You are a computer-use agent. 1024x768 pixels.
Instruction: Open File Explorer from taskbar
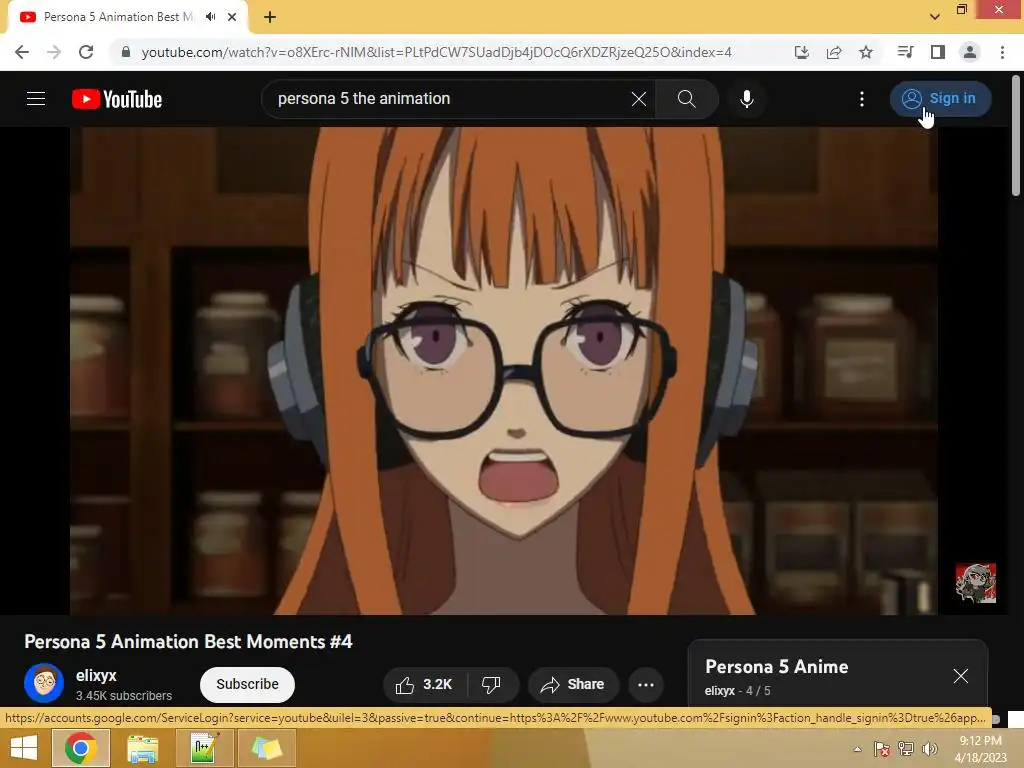[x=142, y=748]
